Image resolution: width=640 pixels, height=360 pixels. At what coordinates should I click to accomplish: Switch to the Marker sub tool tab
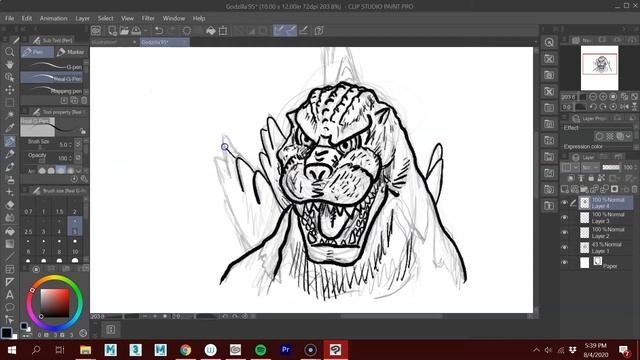[71, 52]
